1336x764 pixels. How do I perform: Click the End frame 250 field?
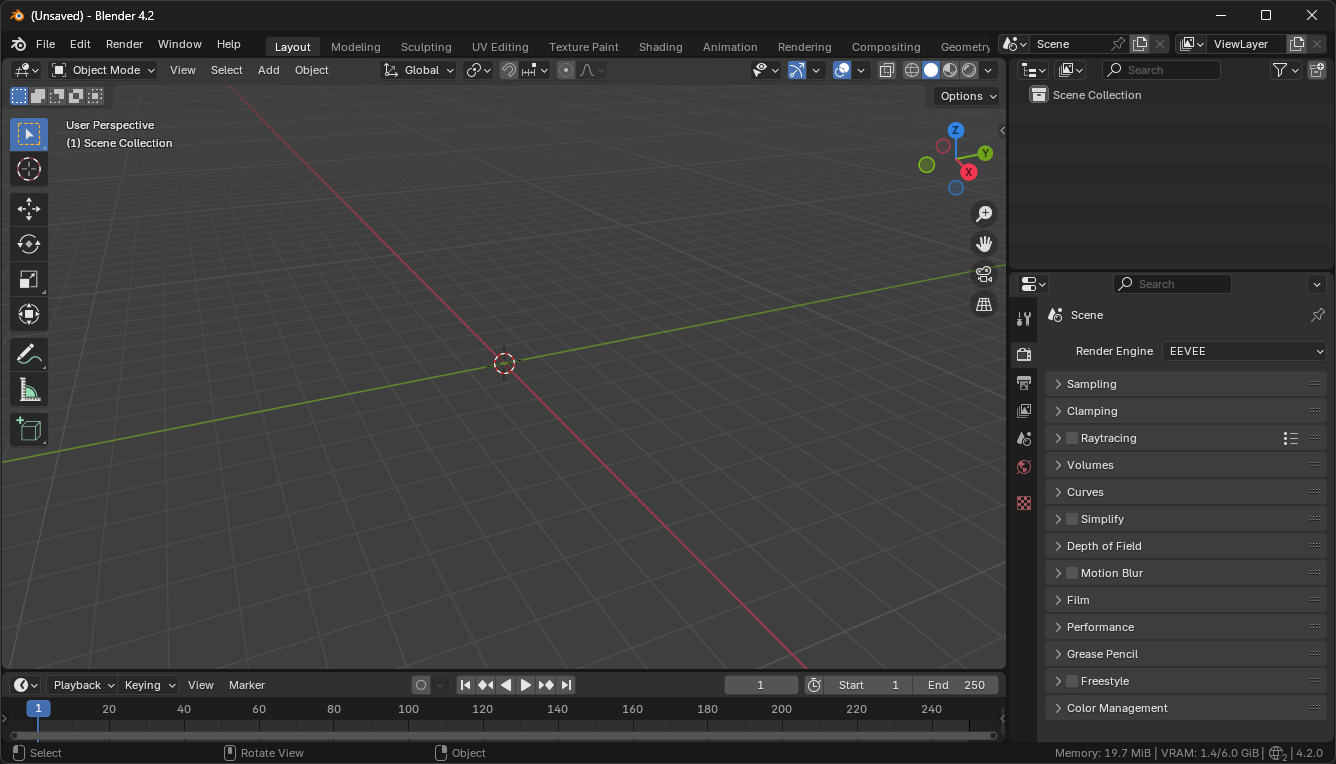coord(956,685)
